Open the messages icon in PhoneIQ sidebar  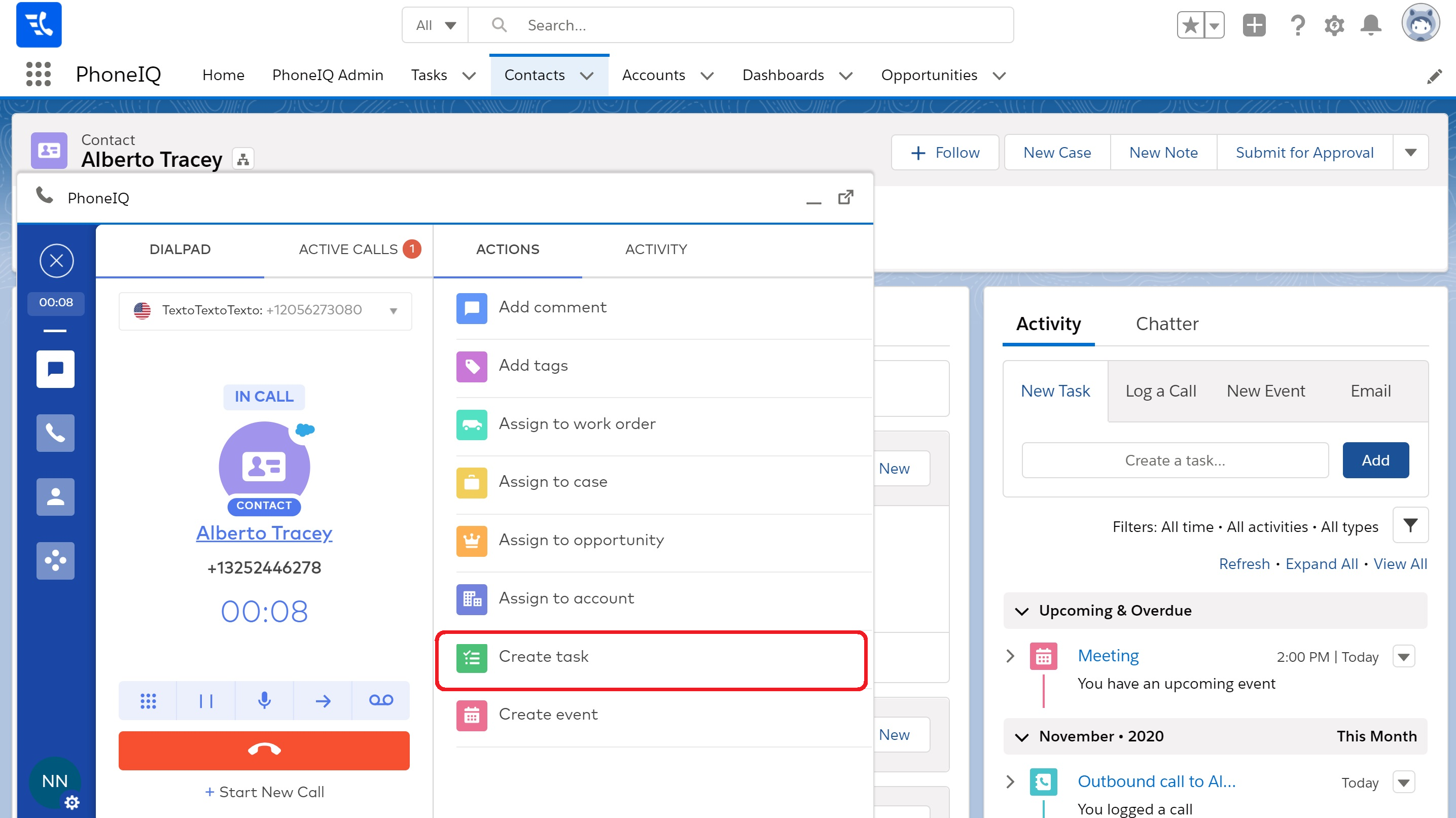pos(55,369)
